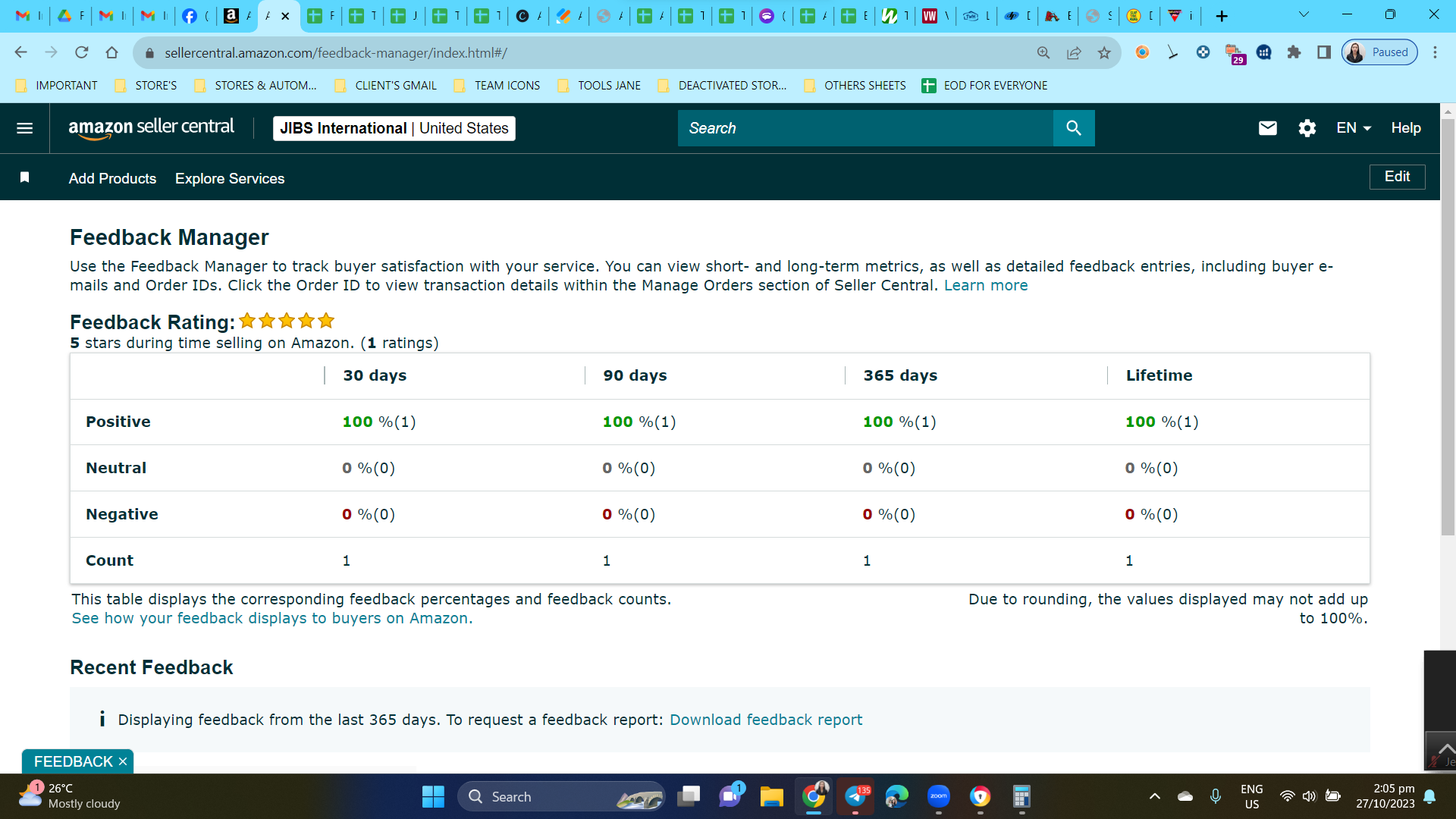Click the Windows taskbar search box
This screenshot has width=1456, height=819.
click(561, 797)
